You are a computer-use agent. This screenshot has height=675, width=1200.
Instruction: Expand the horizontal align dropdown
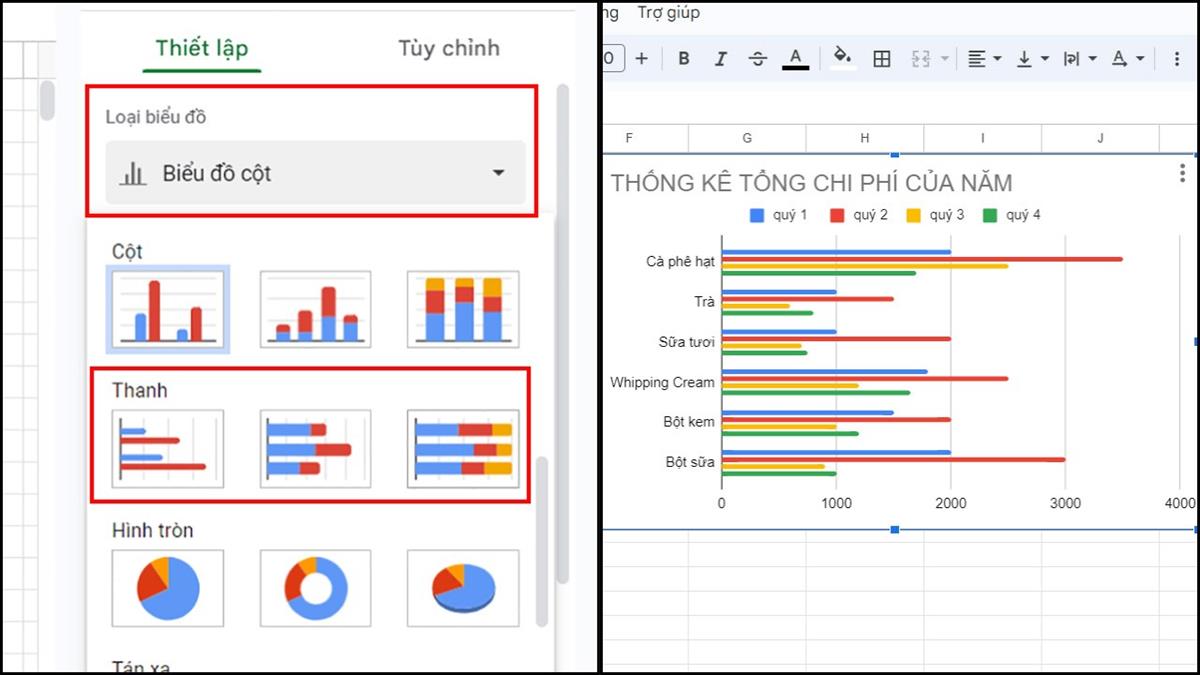984,59
